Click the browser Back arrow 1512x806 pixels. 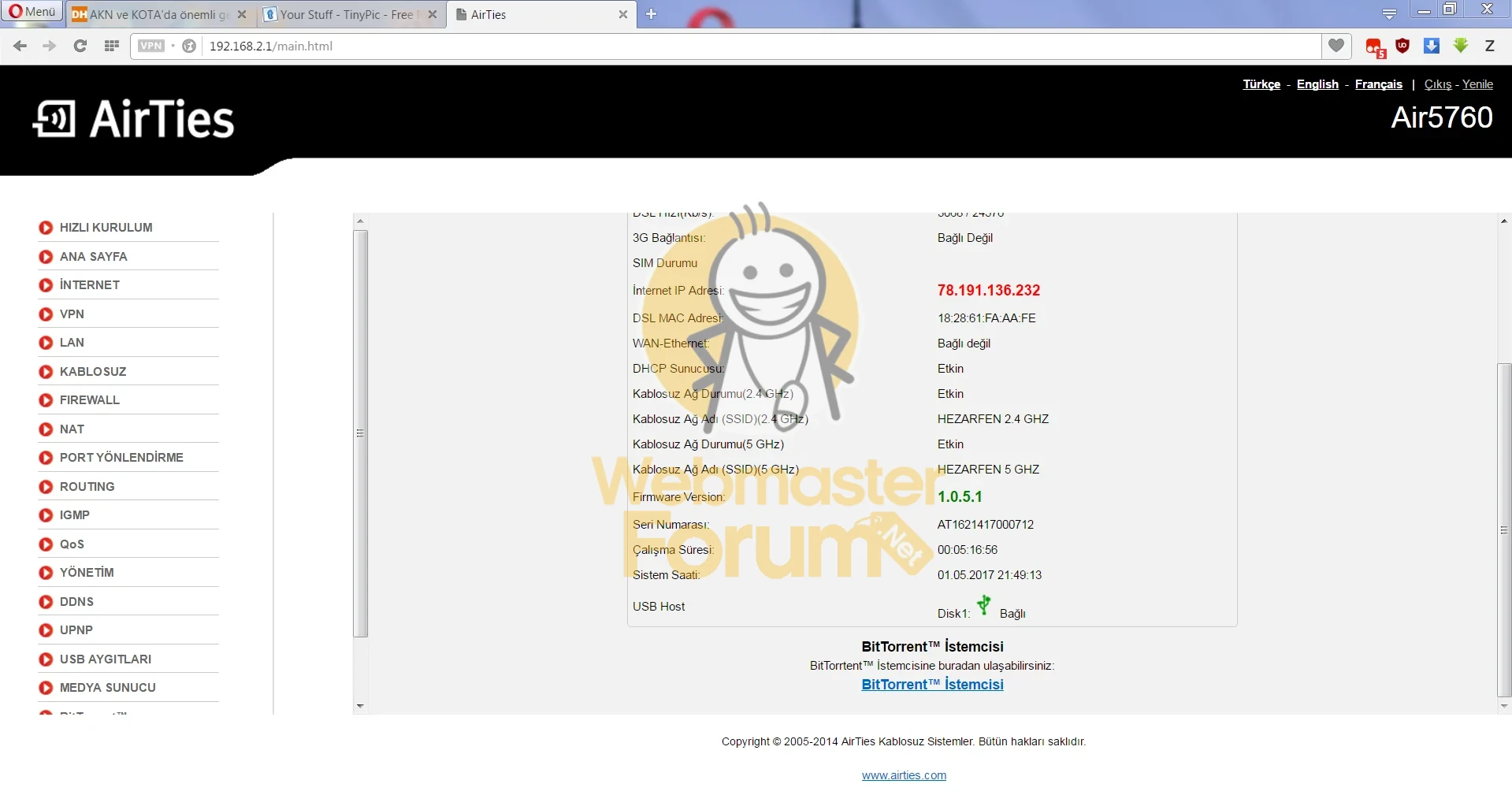20,46
